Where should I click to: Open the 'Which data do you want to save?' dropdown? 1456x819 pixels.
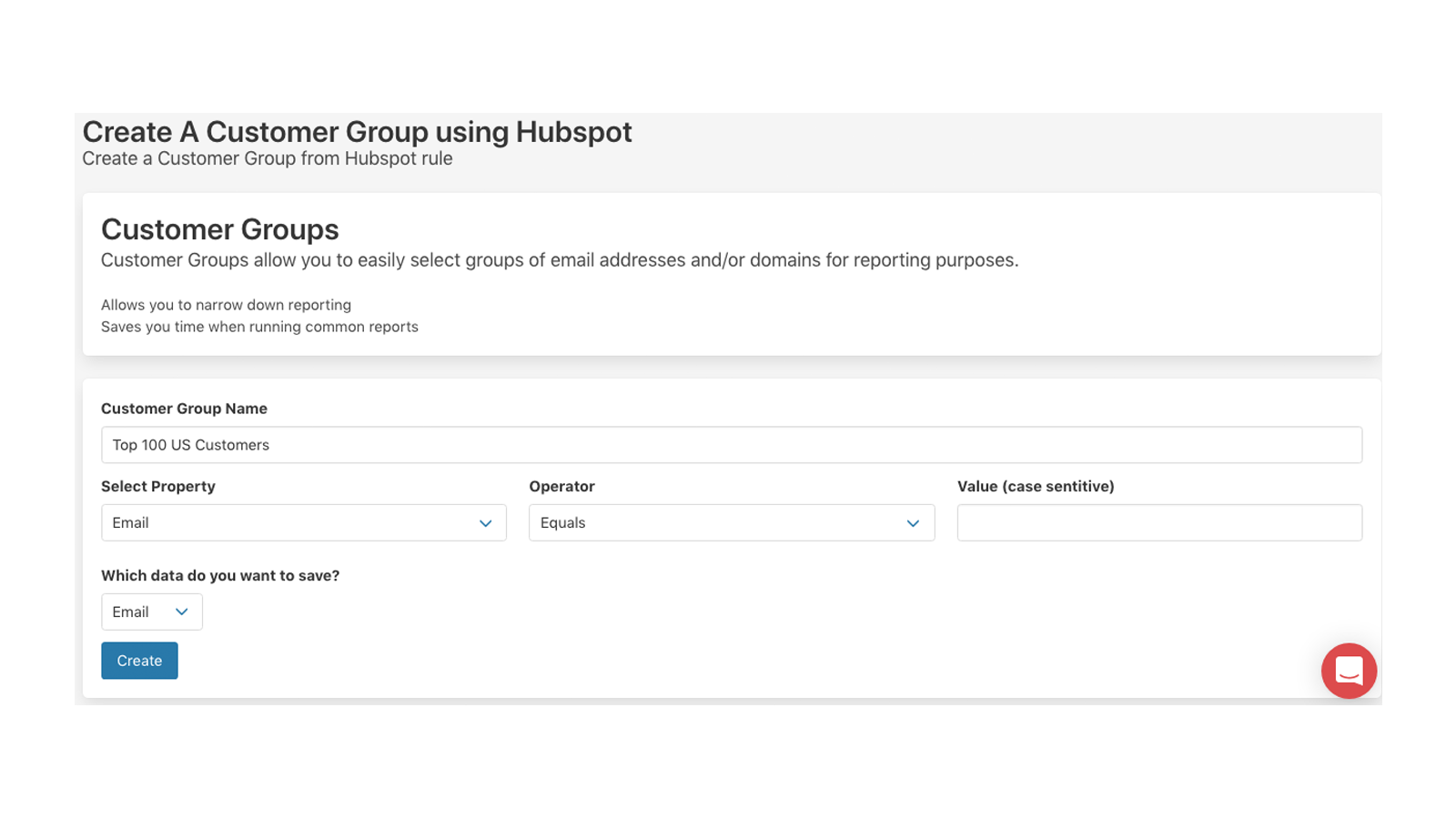click(151, 612)
